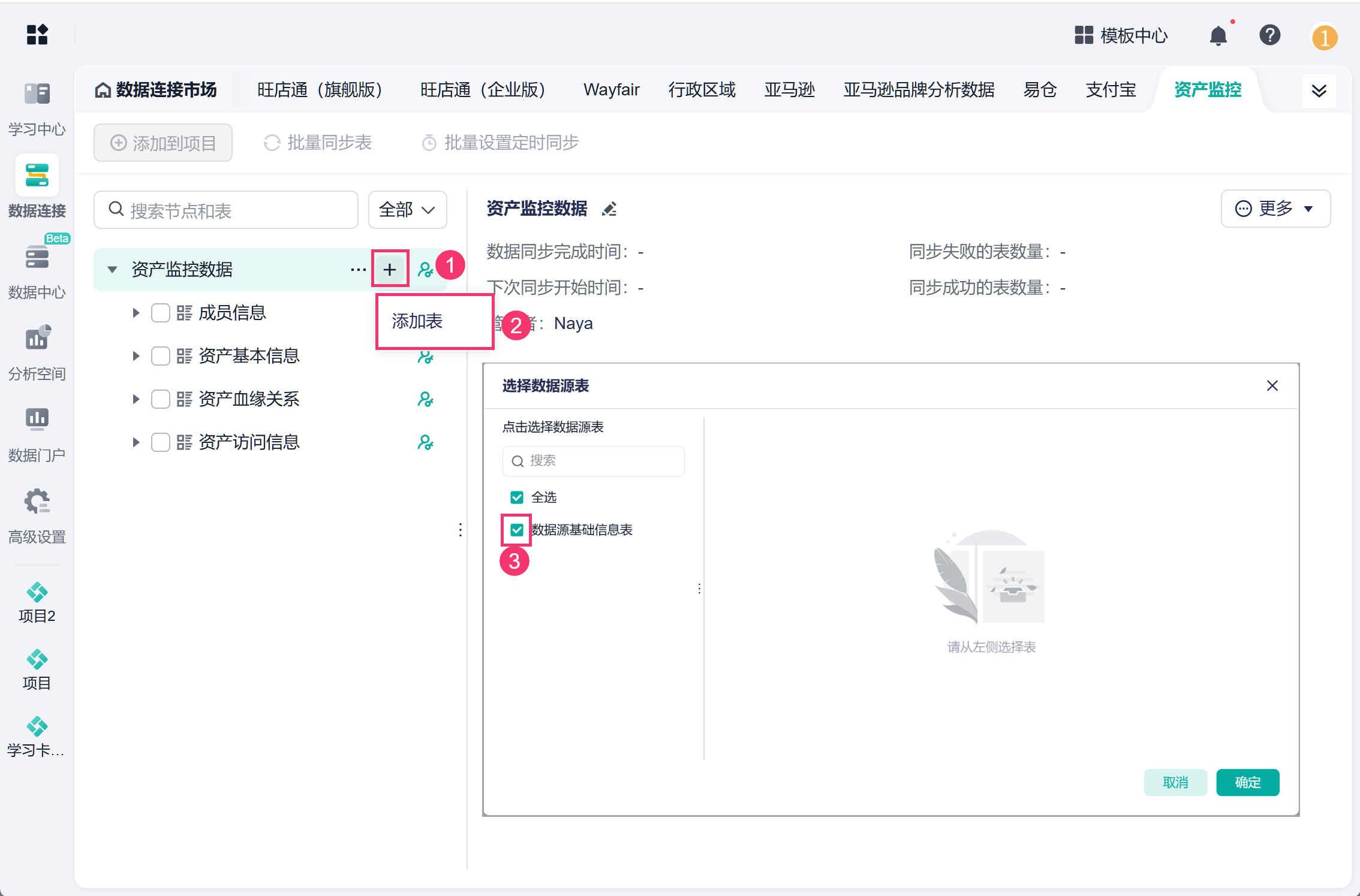This screenshot has width=1360, height=896.
Task: Switch to the 亚马逊 tab
Action: coord(789,90)
